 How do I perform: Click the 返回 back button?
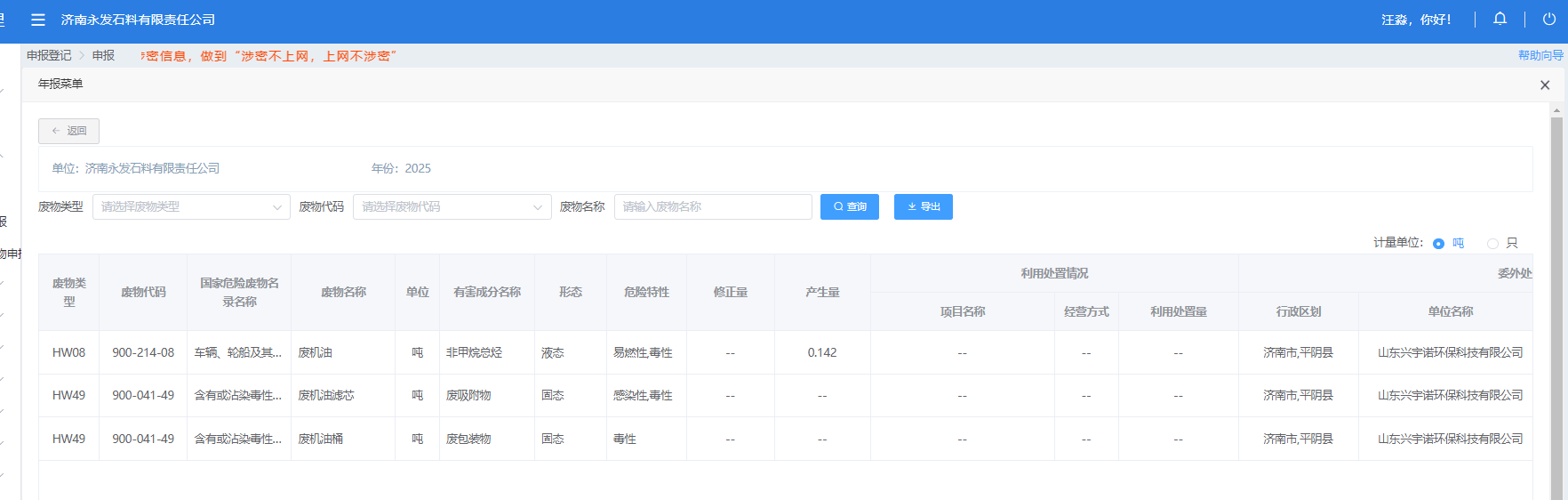tap(68, 131)
